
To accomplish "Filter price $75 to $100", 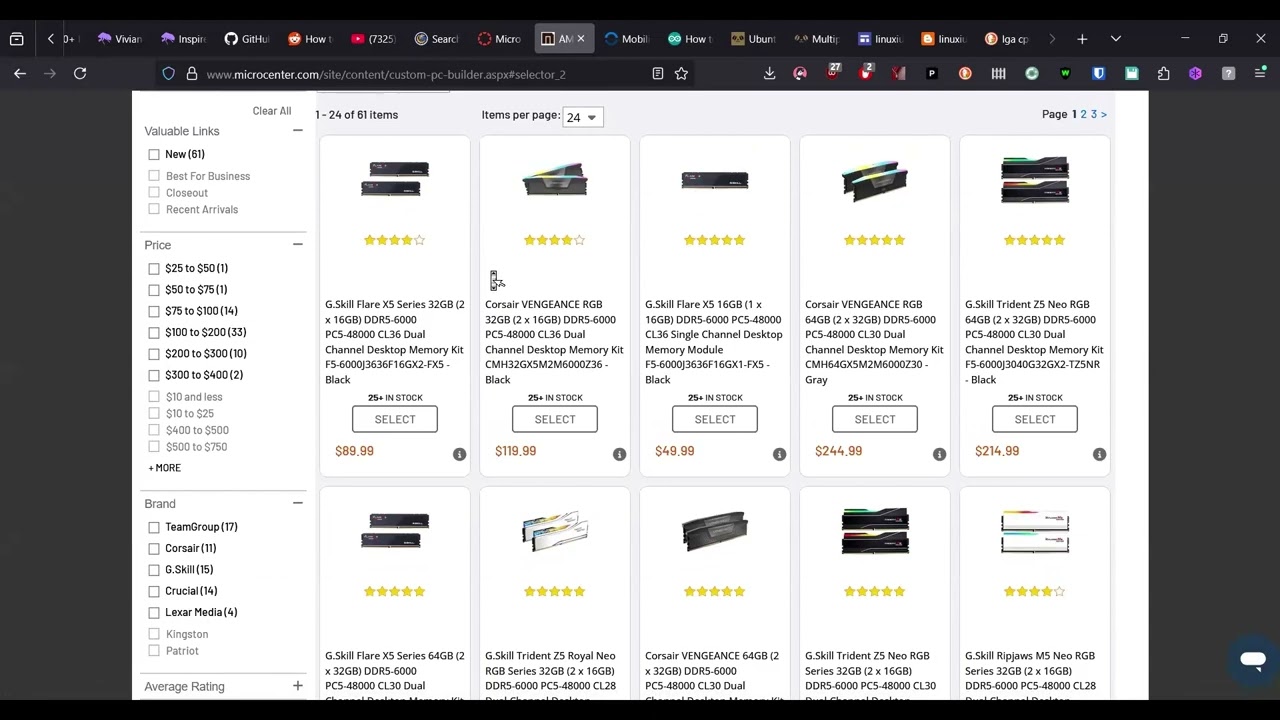I will (154, 311).
